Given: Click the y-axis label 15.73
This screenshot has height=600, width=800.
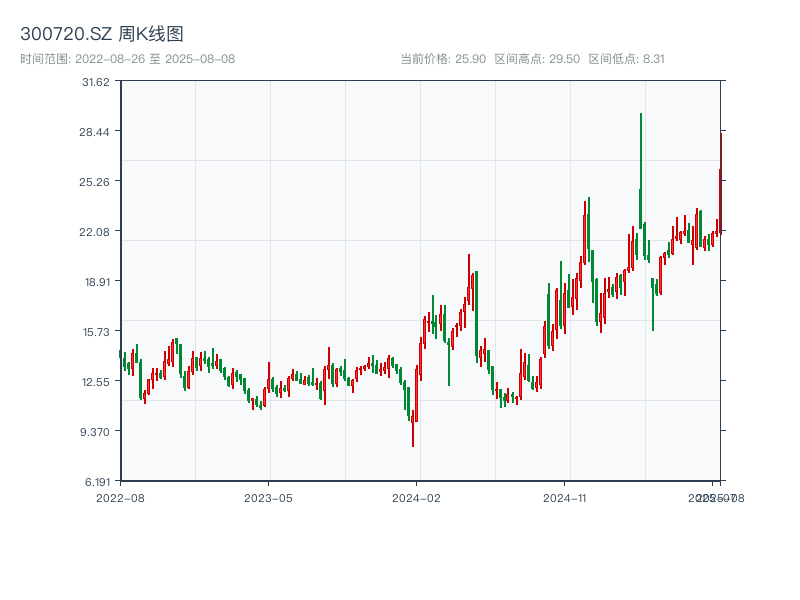Looking at the screenshot, I should [96, 332].
